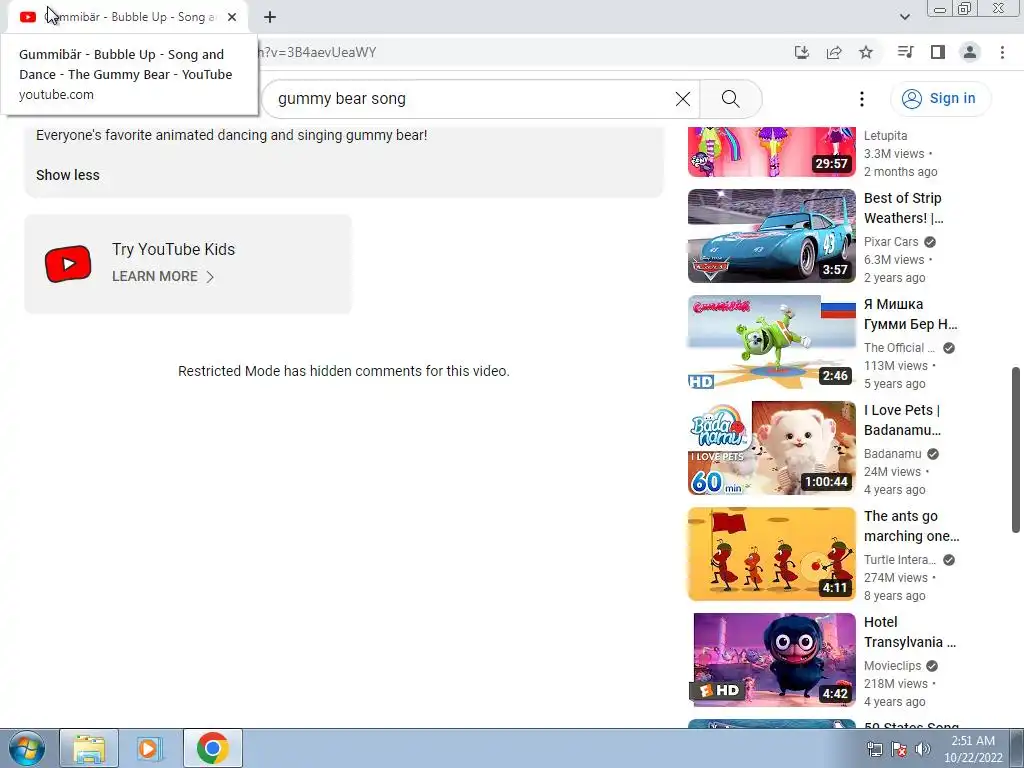Expand the tab search chevron in title bar
This screenshot has width=1024, height=768.
coord(904,17)
